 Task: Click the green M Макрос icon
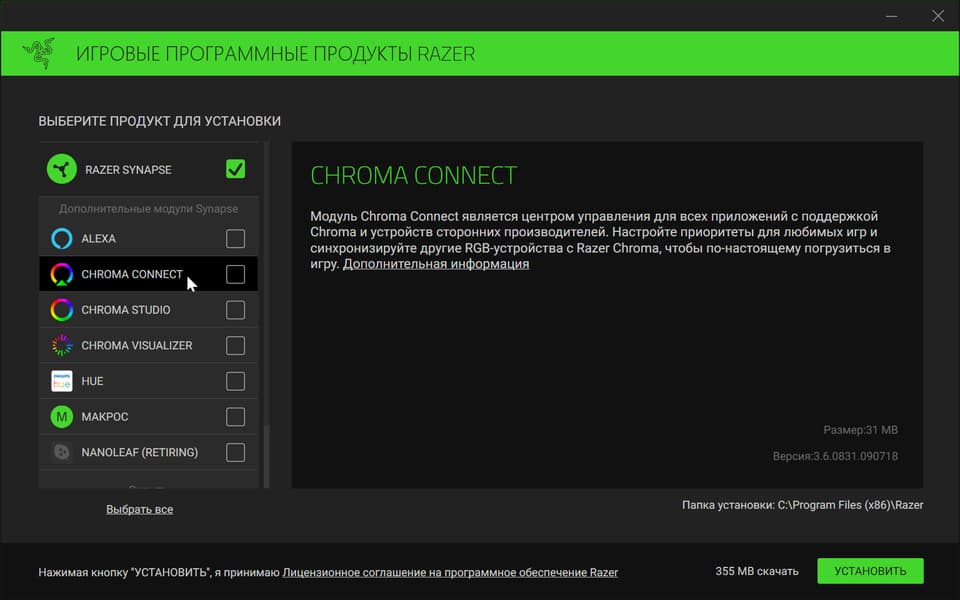(62, 416)
